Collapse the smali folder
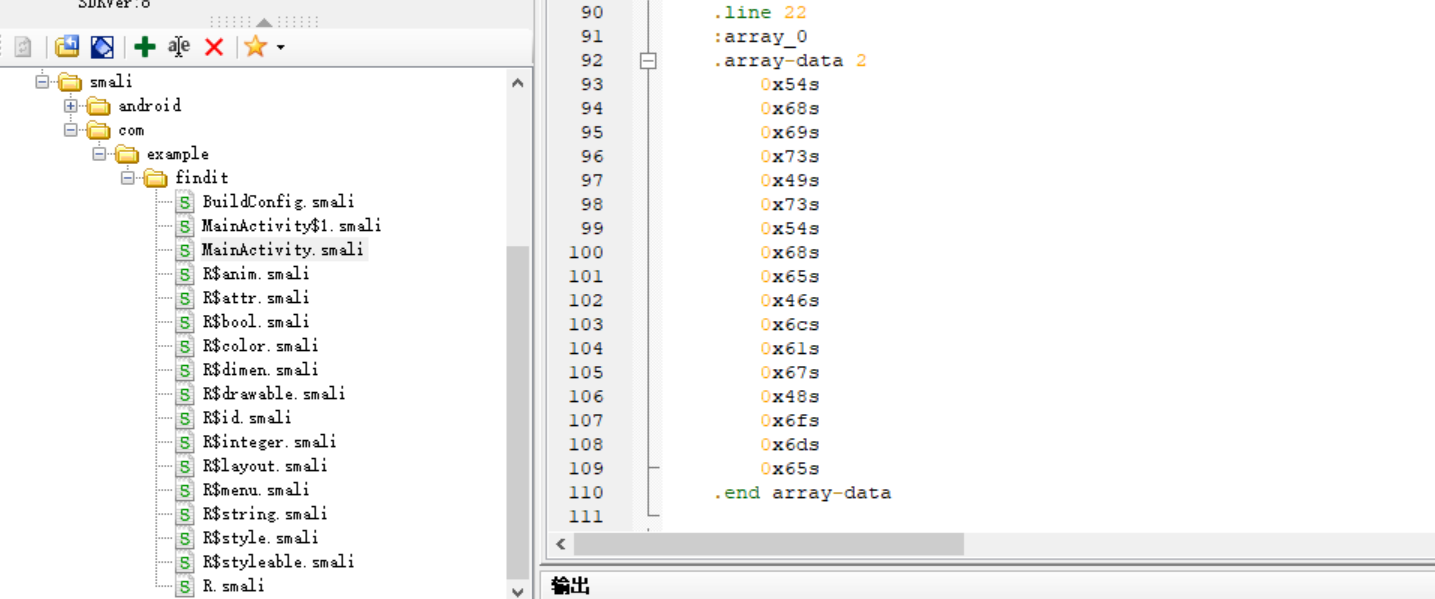The image size is (1435, 599). (42, 82)
